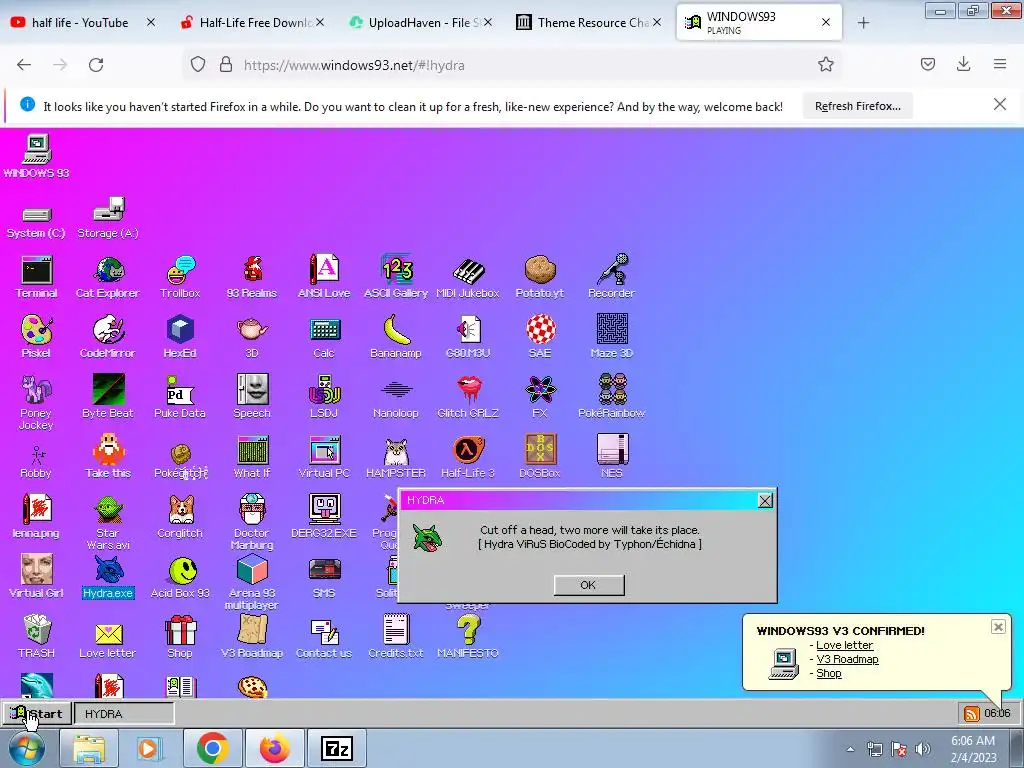Viewport: 1024px width, 768px height.
Task: Save page to Pocket icon
Action: tap(927, 64)
